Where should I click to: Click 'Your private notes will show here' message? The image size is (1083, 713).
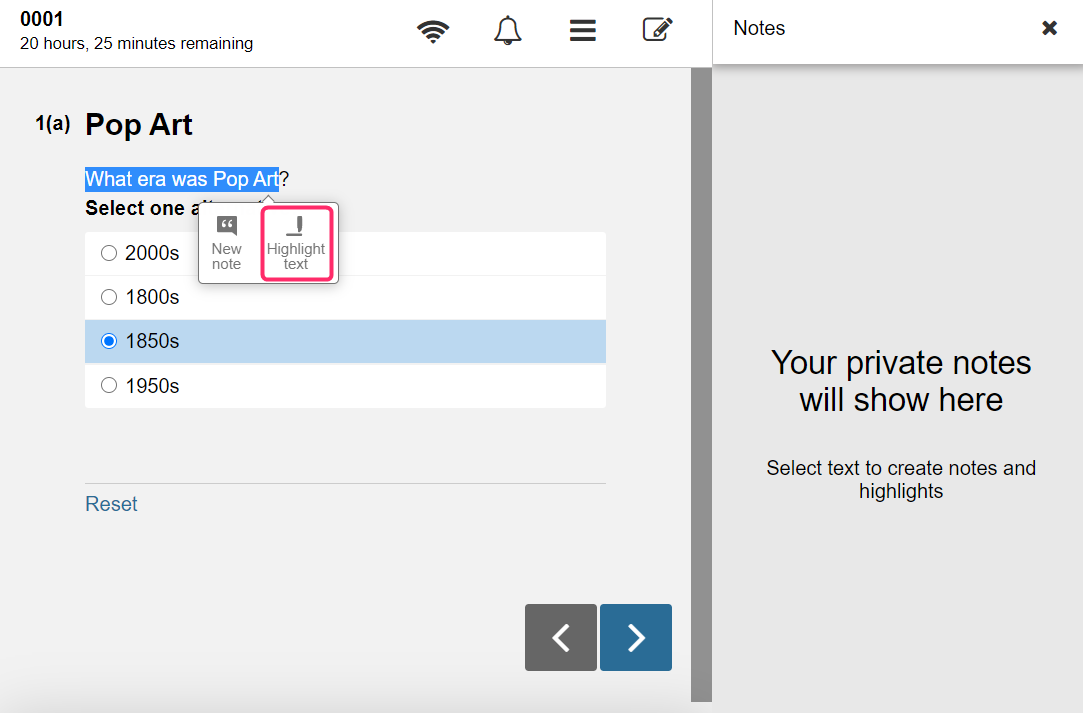click(x=901, y=381)
